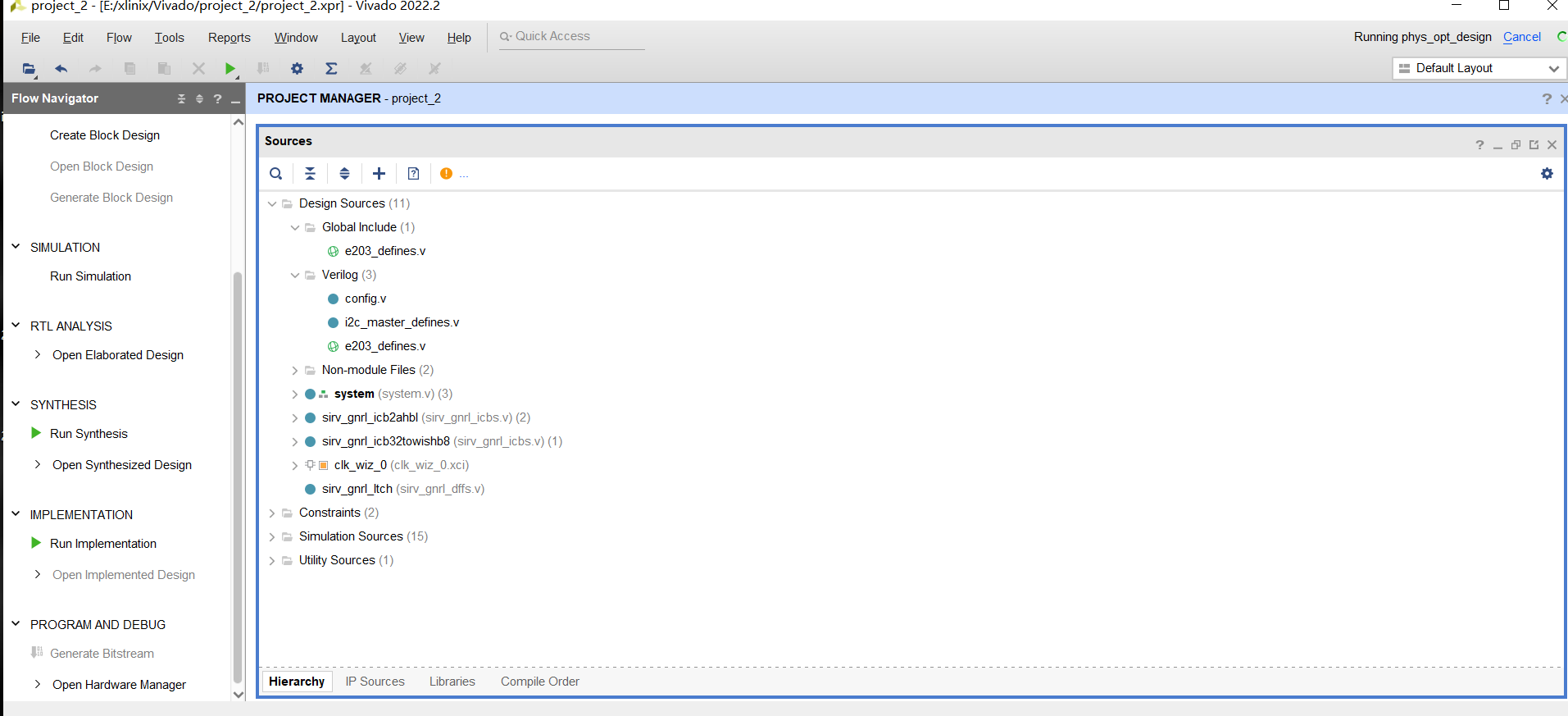Collapse the SIMULATION section

tap(16, 246)
